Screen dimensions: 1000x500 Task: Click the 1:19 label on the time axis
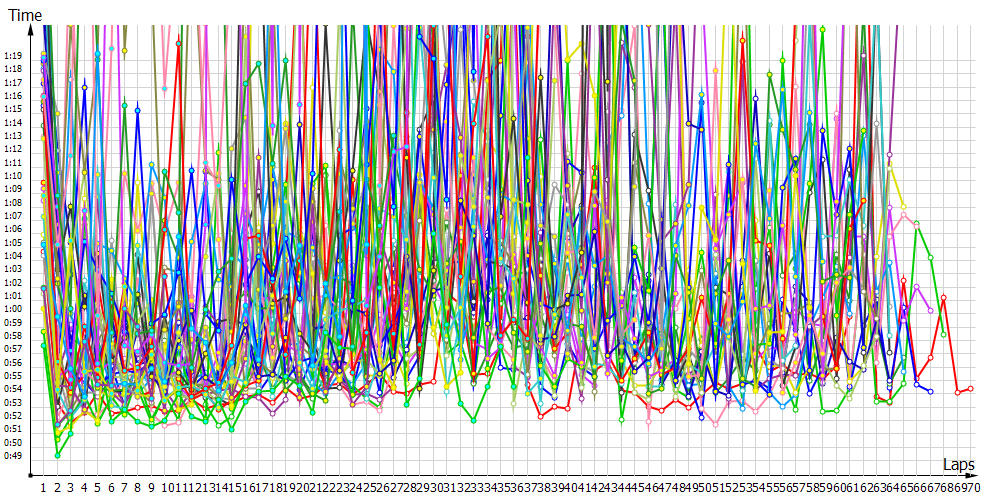[14, 56]
